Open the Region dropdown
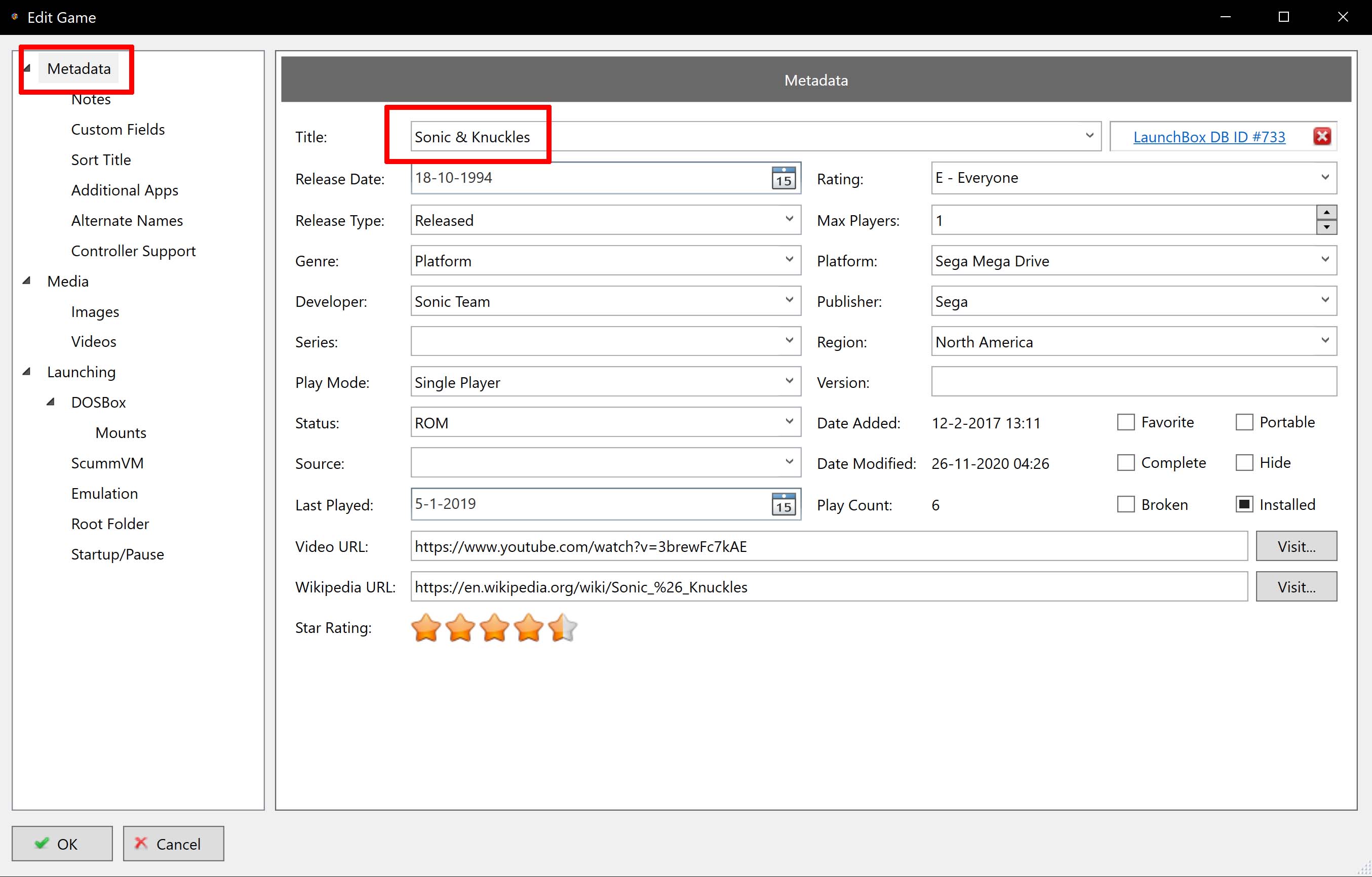Viewport: 1372px width, 877px height. point(1325,341)
